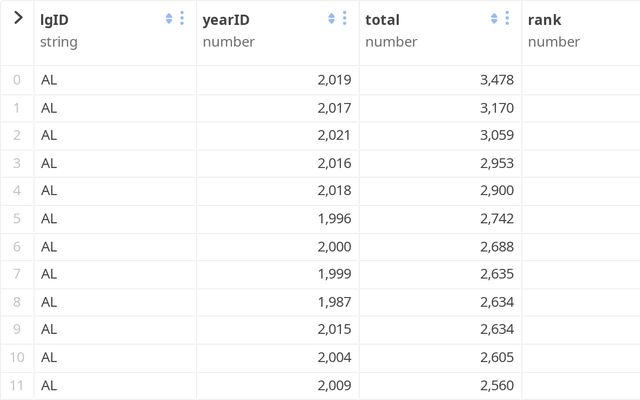640x400 pixels.
Task: Open lgID column options menu
Action: click(182, 18)
